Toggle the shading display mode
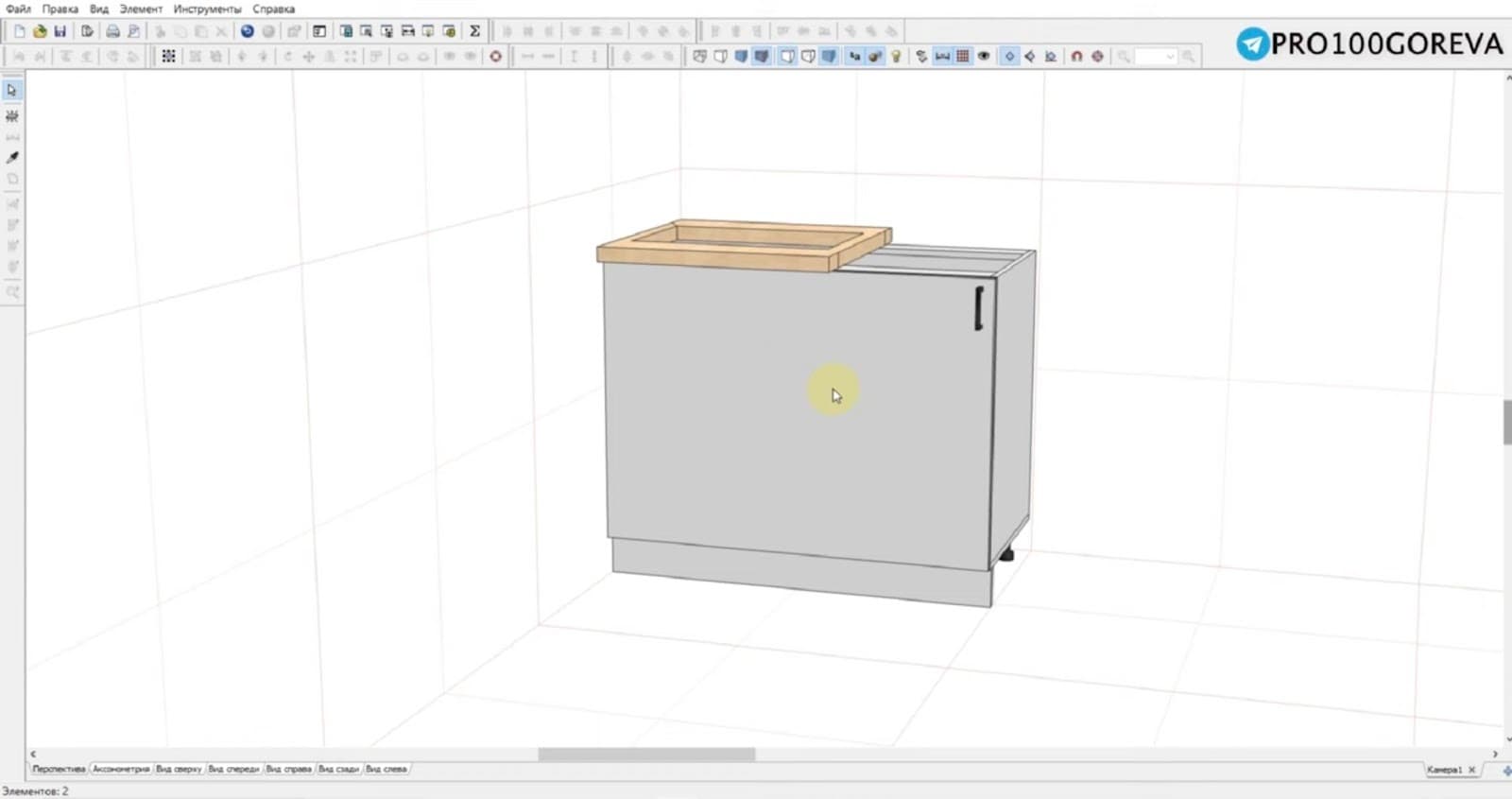1512x799 pixels. [828, 56]
